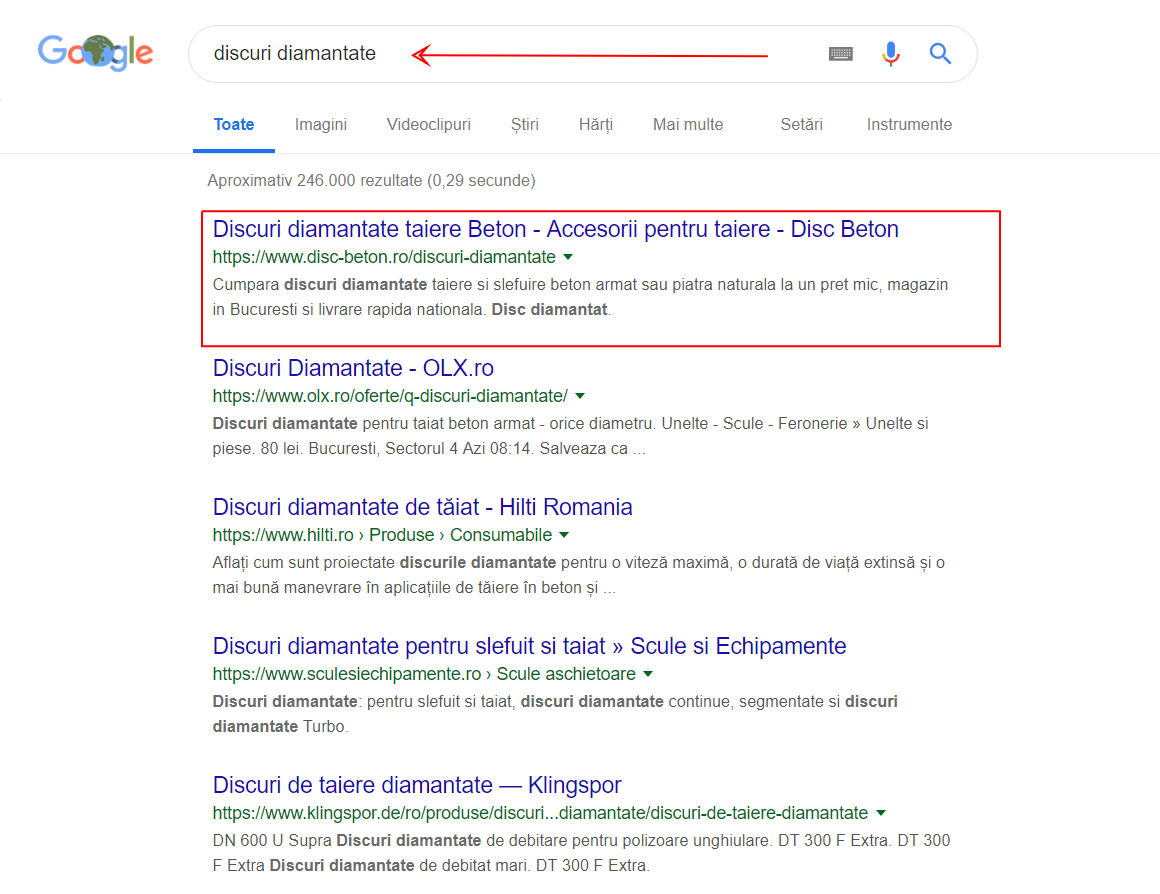Open the Hărți tab
This screenshot has height=894, width=1160.
(596, 124)
